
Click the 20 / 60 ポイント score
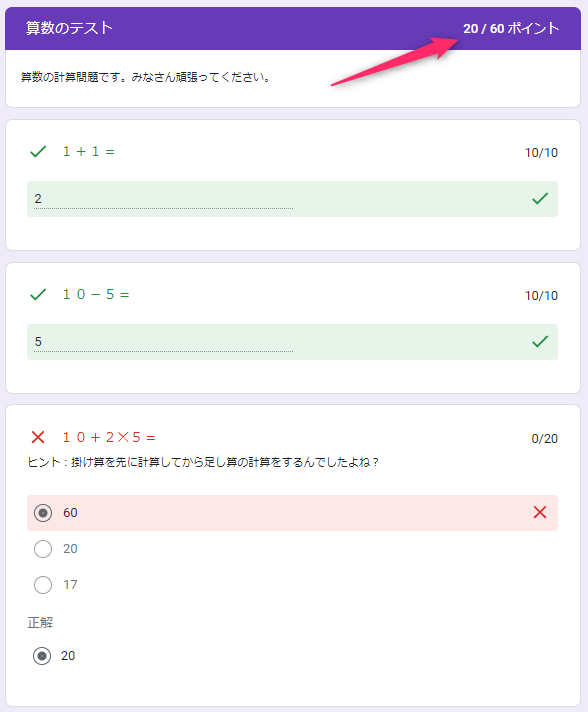[x=511, y=29]
